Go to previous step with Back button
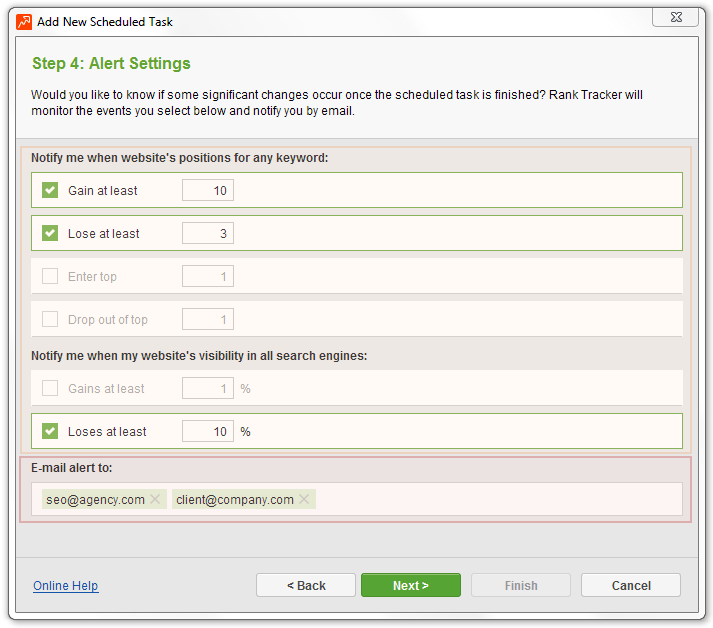Viewport: 713px width, 628px height. pos(306,585)
